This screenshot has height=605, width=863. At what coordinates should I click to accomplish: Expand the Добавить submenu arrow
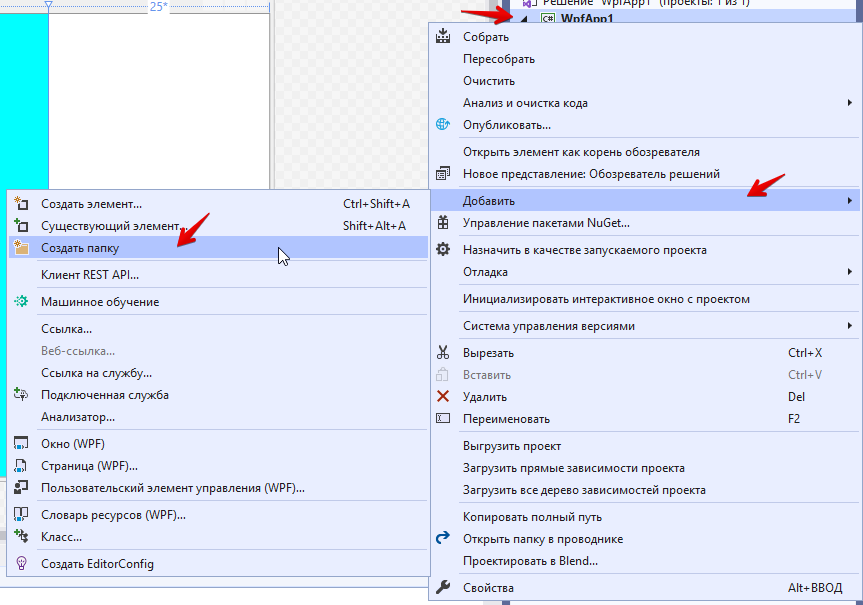849,201
